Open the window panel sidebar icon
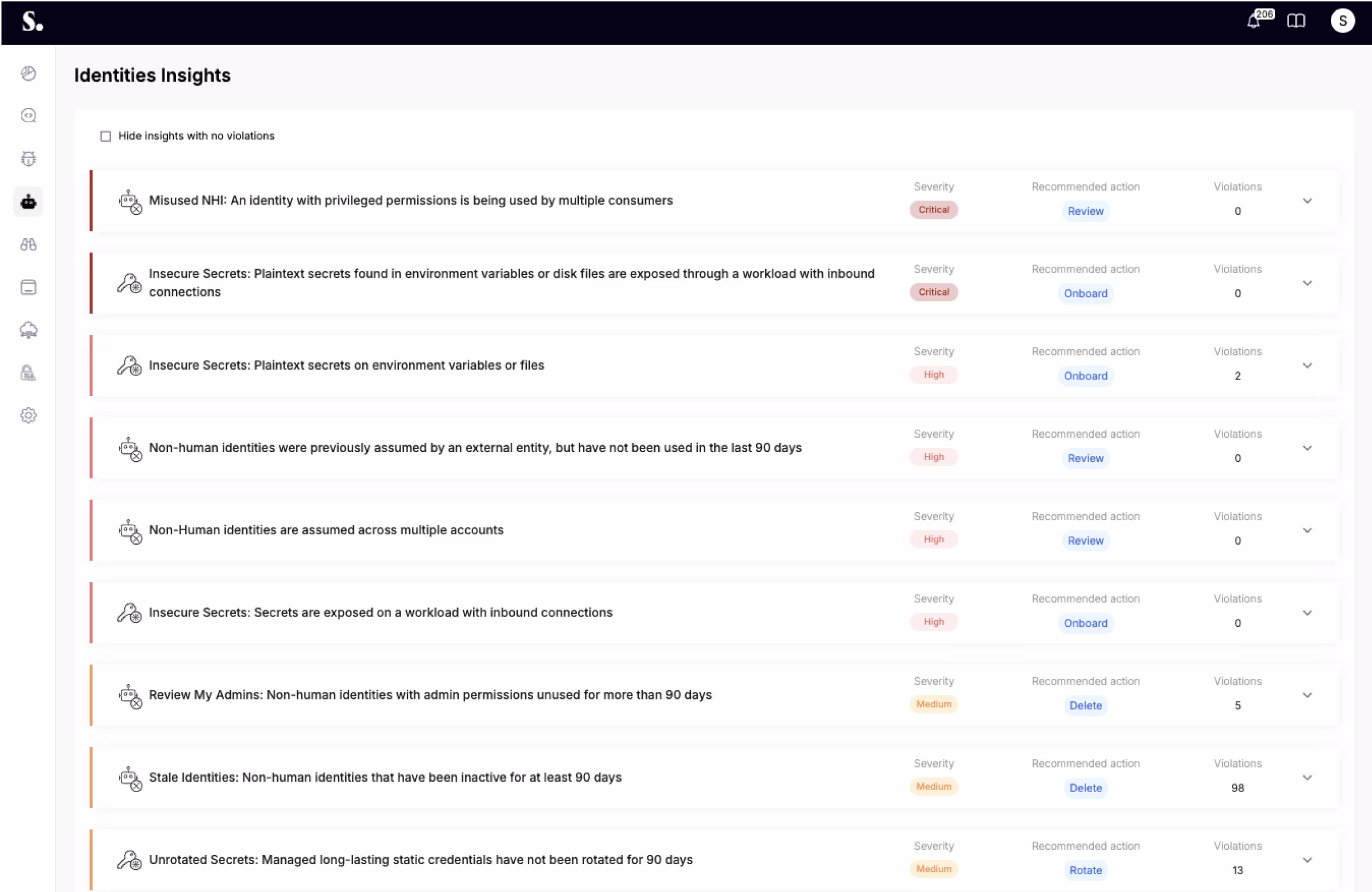Screen dimensions: 1372x892 tap(28, 287)
